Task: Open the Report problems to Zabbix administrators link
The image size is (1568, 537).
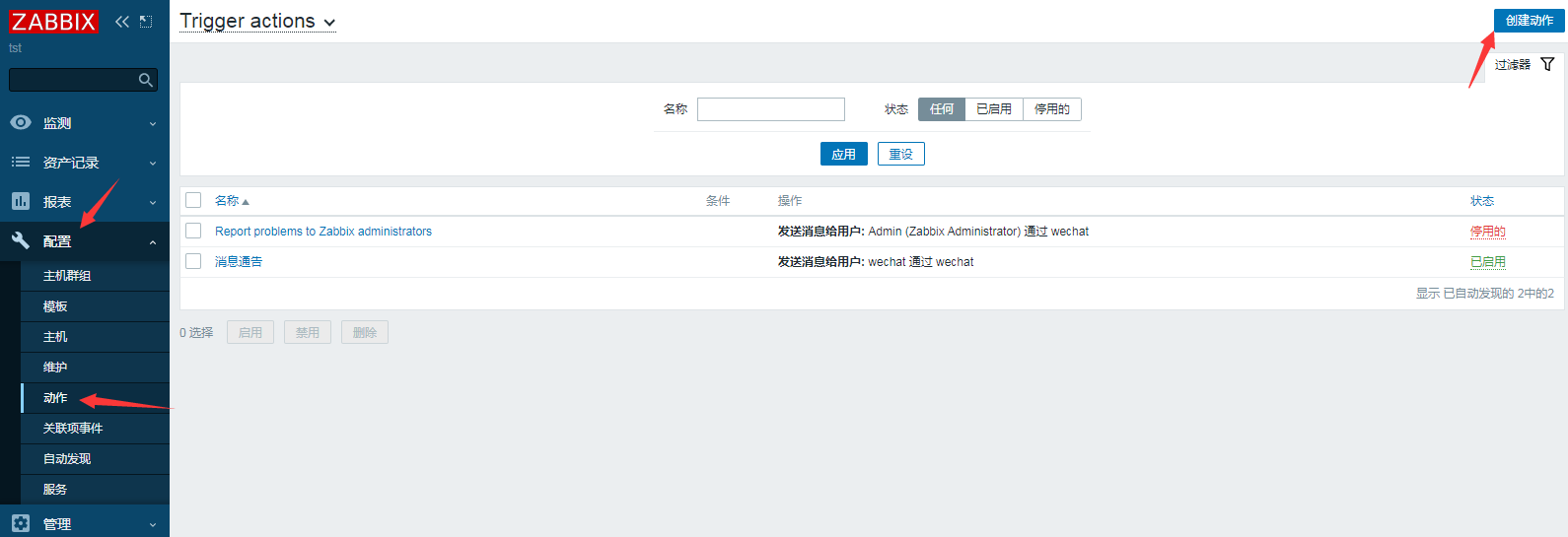Action: pos(323,232)
